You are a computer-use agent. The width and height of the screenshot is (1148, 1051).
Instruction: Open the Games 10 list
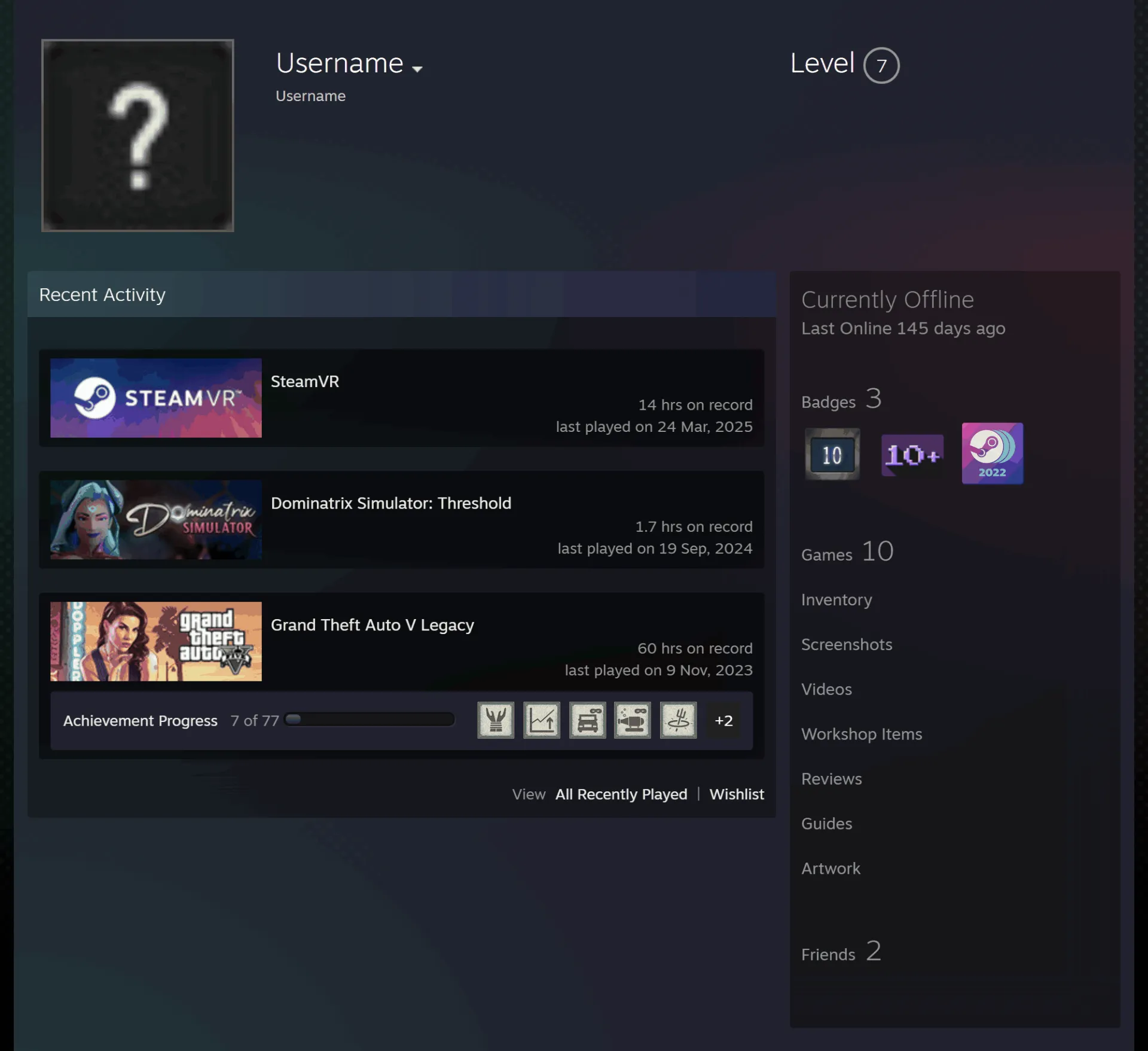(847, 552)
